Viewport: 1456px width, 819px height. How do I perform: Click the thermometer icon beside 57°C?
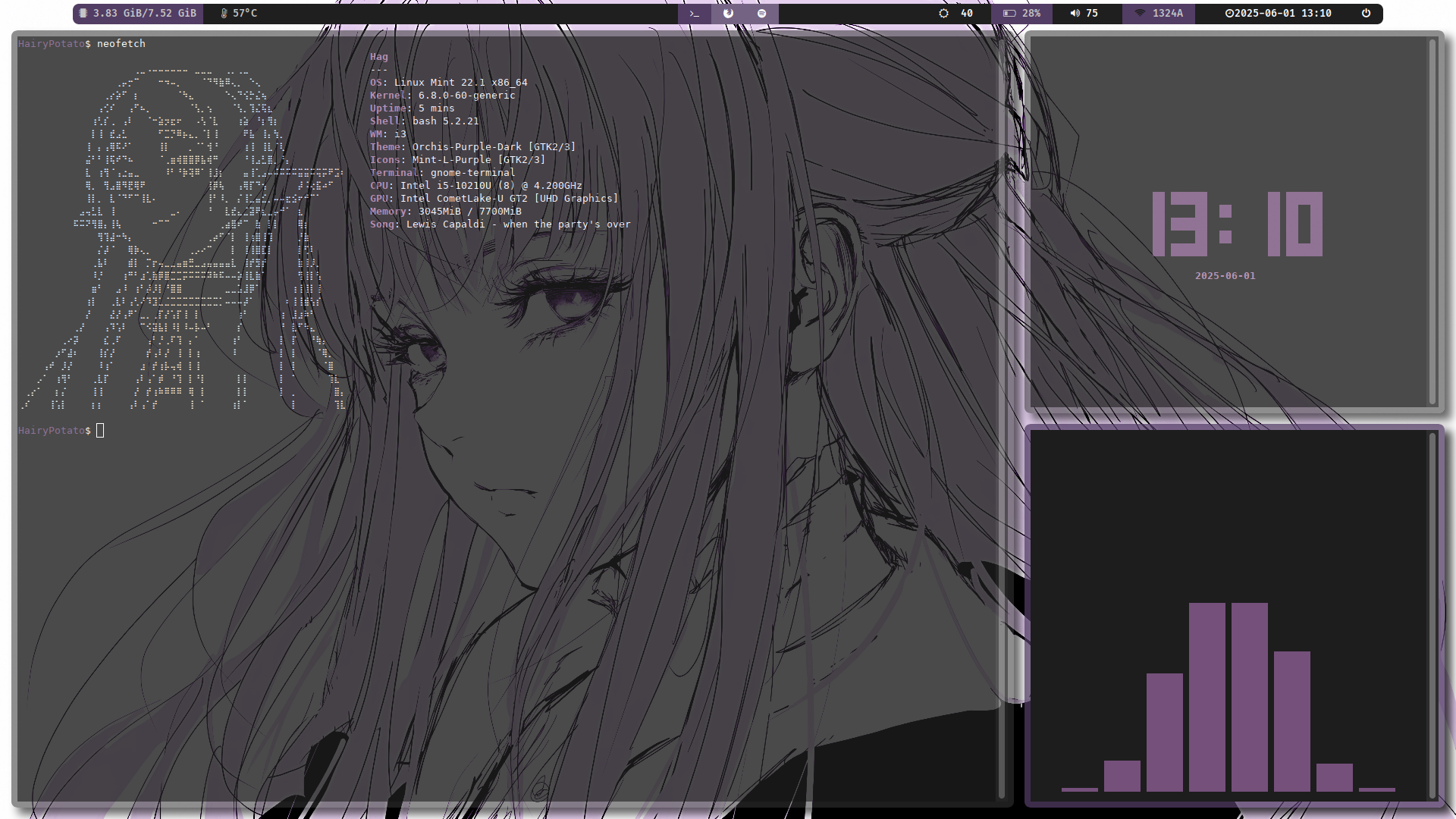point(224,14)
